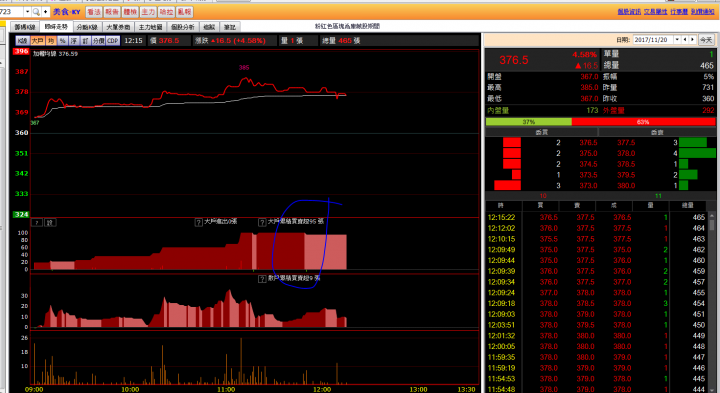Select the 12:15:22 trade row

click(596, 218)
